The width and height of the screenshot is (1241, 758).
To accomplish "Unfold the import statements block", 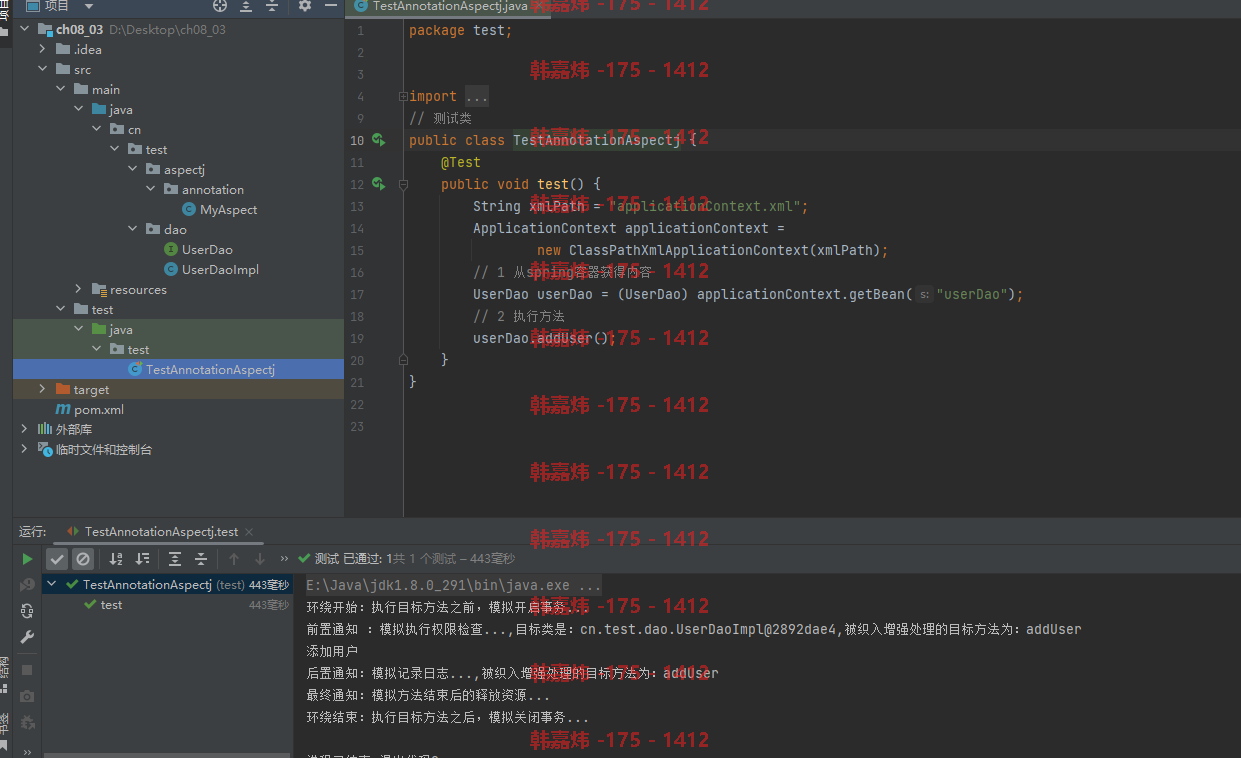I will point(403,96).
